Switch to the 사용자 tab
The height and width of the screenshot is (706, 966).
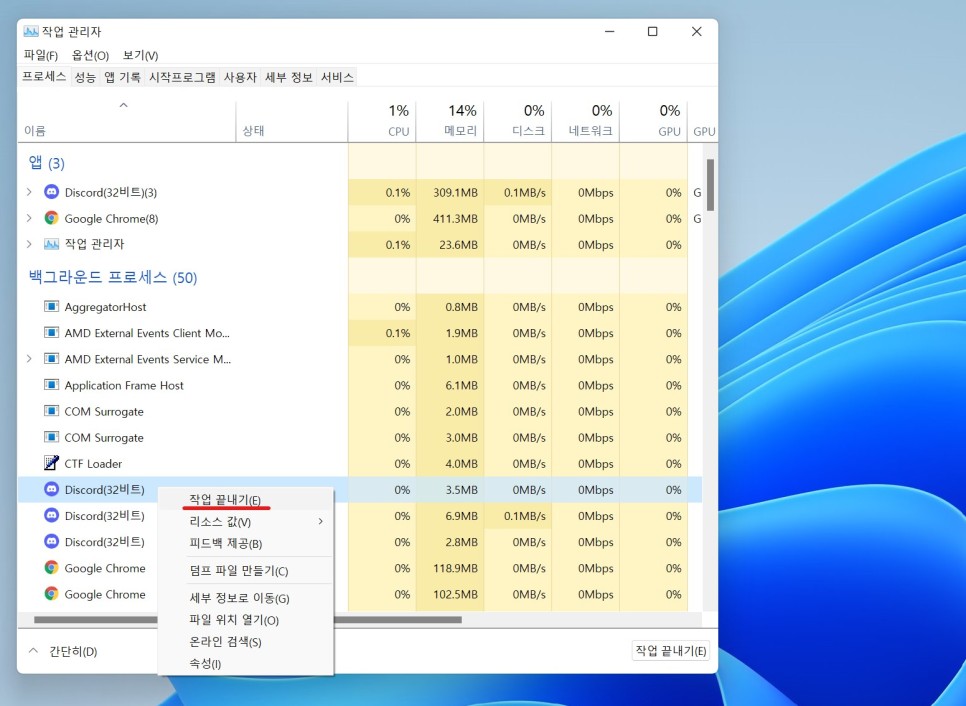(240, 78)
